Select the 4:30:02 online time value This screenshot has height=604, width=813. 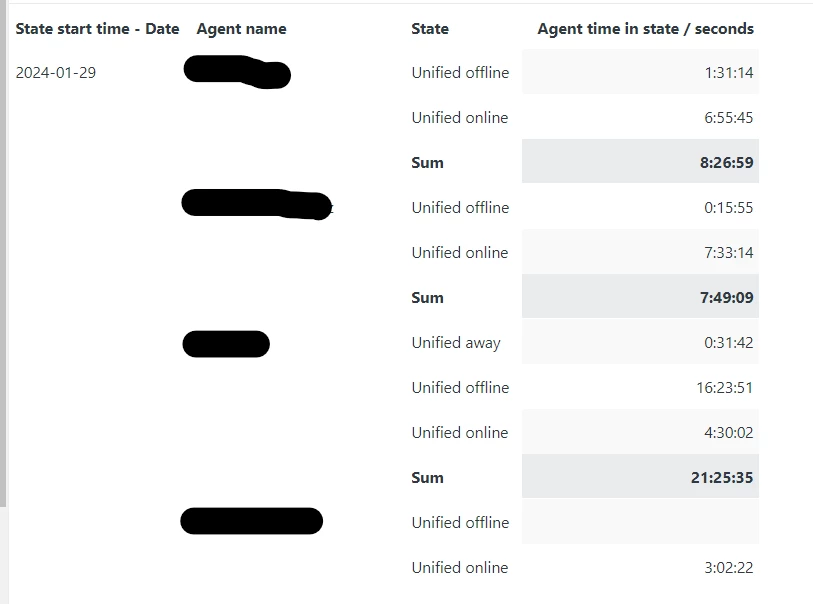tap(728, 432)
